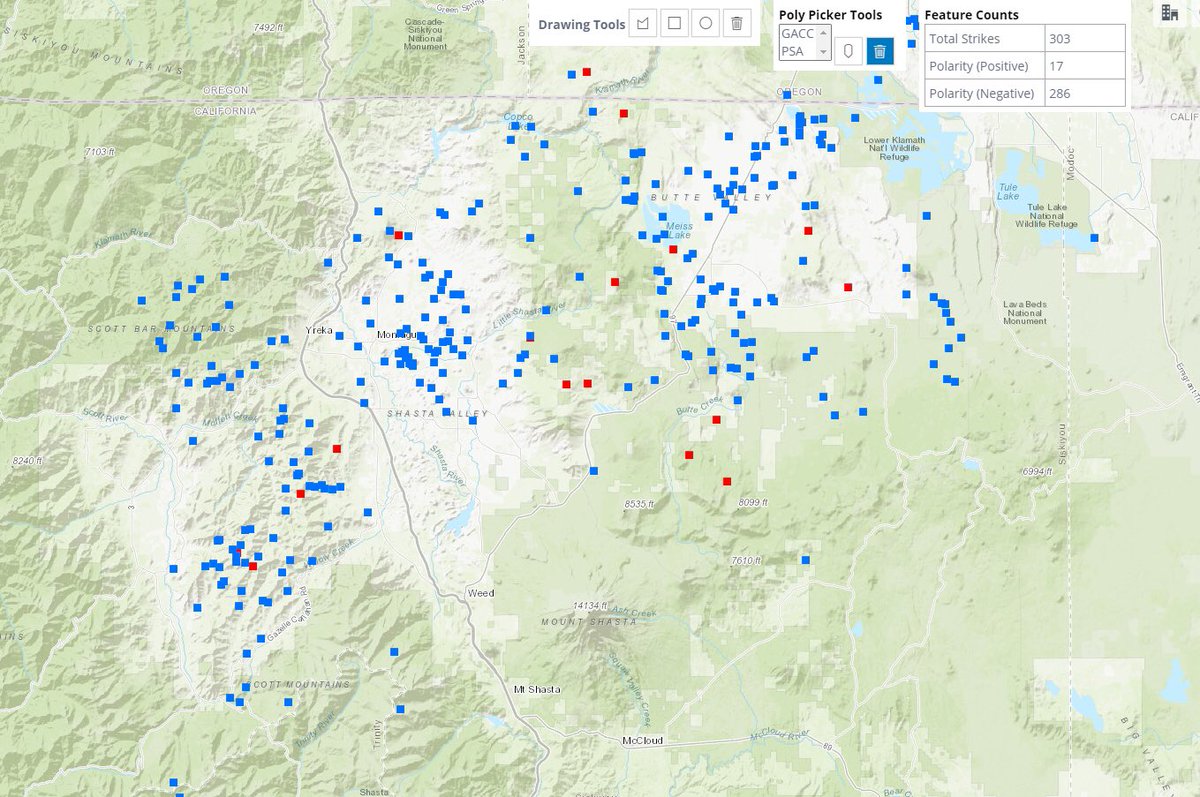
Task: Delete drawings with Drawing Tools trash icon
Action: tap(737, 23)
